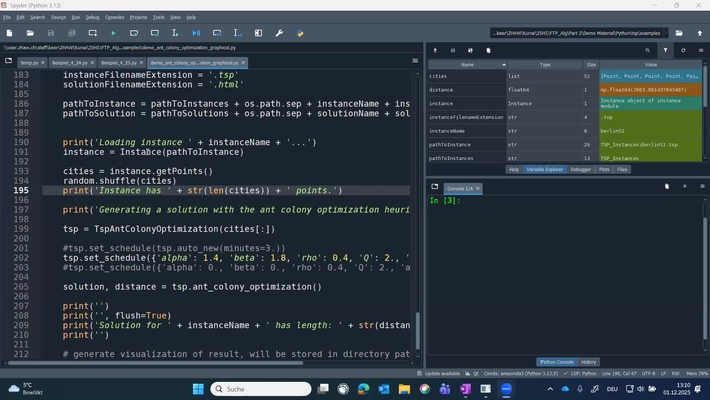Screen dimensions: 710x400
Task: Click the refresh variables icon
Action: coord(683,50)
